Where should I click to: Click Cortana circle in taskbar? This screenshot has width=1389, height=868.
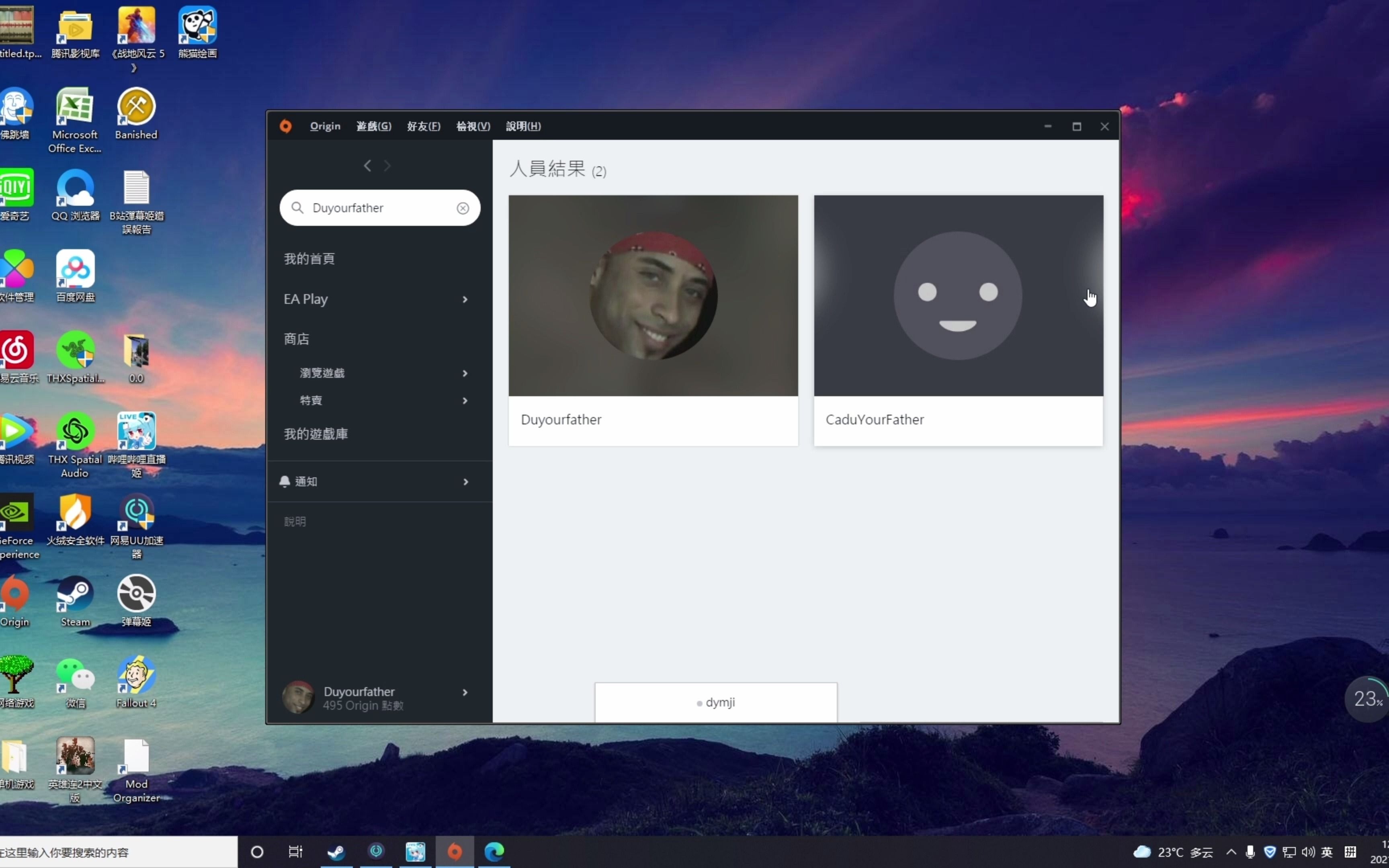click(257, 852)
